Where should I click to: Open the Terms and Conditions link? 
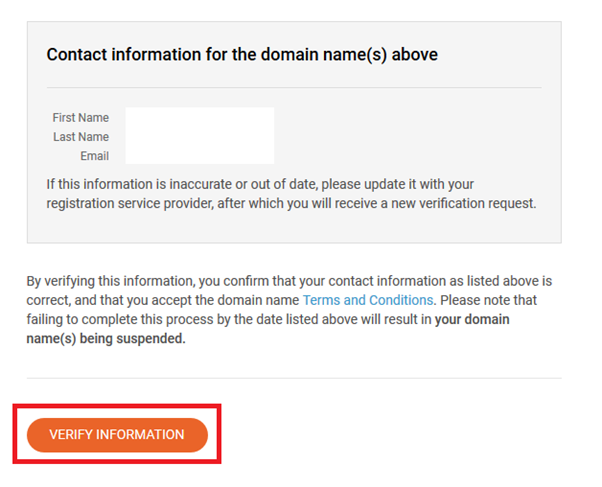pyautogui.click(x=368, y=300)
